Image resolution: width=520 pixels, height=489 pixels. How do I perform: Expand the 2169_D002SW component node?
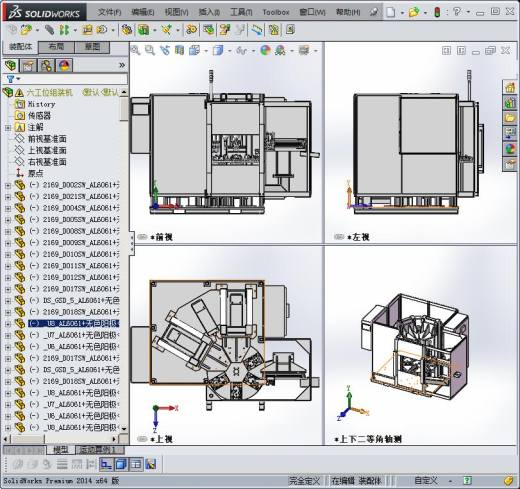coord(8,186)
